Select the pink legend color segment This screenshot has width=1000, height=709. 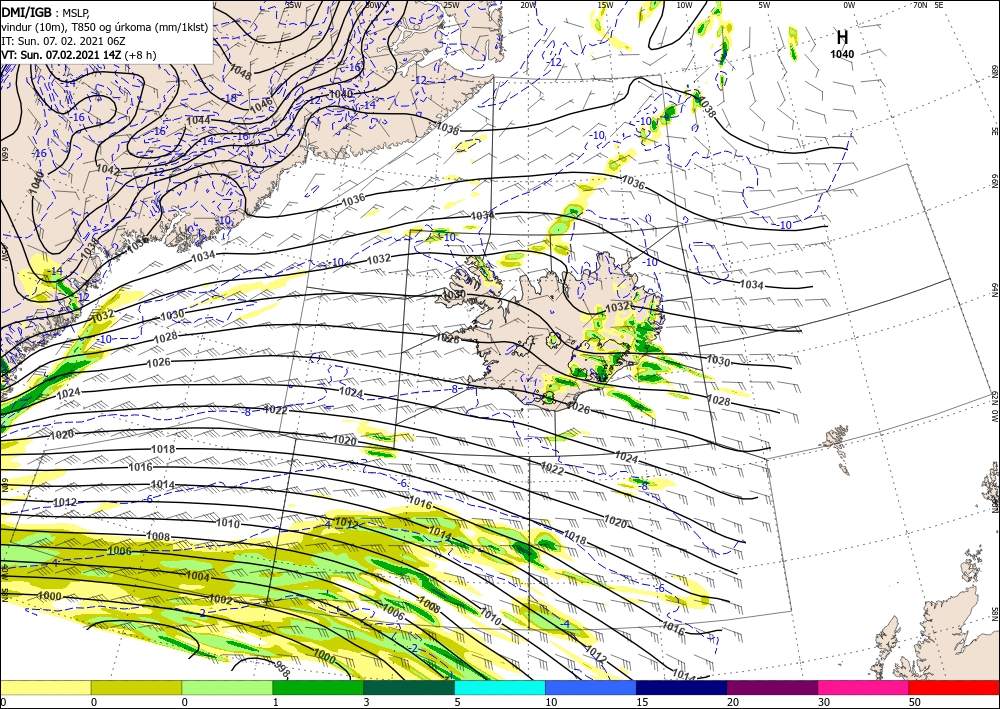point(864,687)
